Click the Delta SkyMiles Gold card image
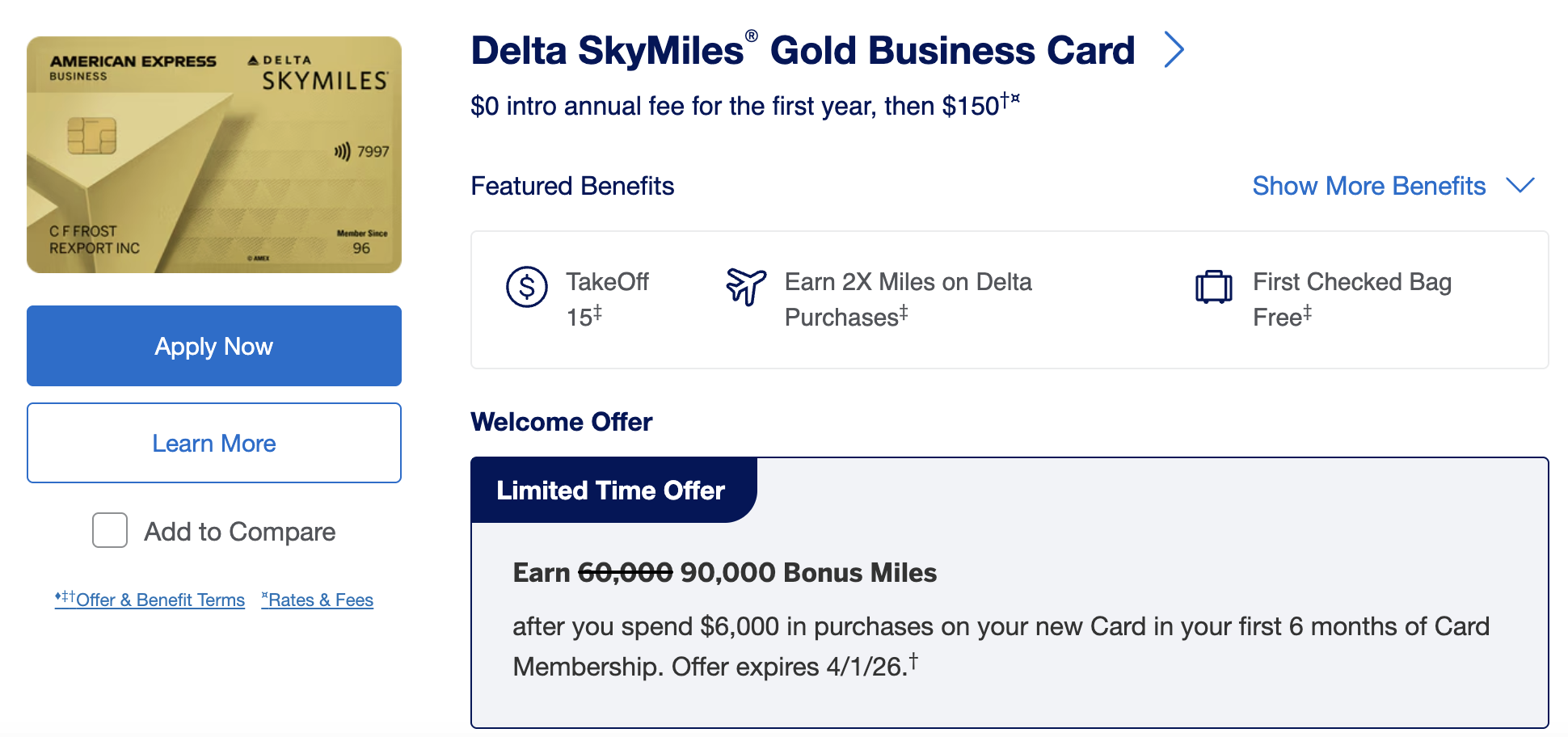 click(x=214, y=154)
